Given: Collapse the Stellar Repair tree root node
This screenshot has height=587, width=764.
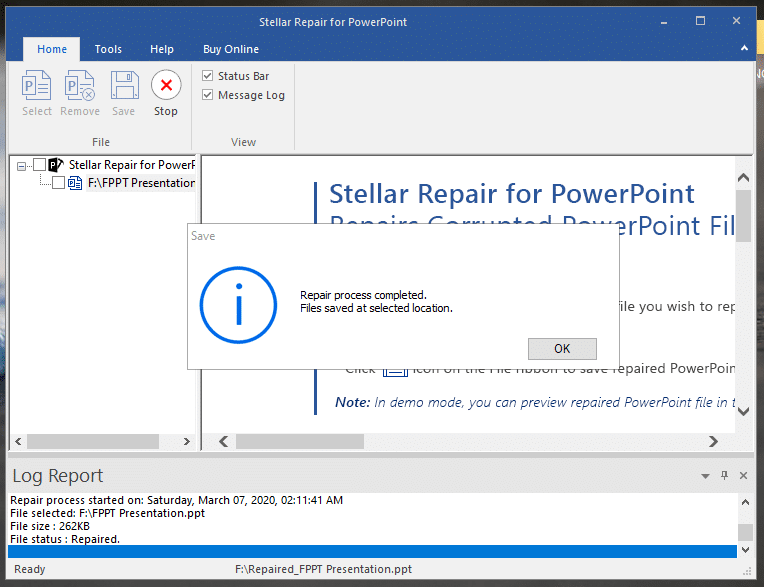Looking at the screenshot, I should pos(22,165).
